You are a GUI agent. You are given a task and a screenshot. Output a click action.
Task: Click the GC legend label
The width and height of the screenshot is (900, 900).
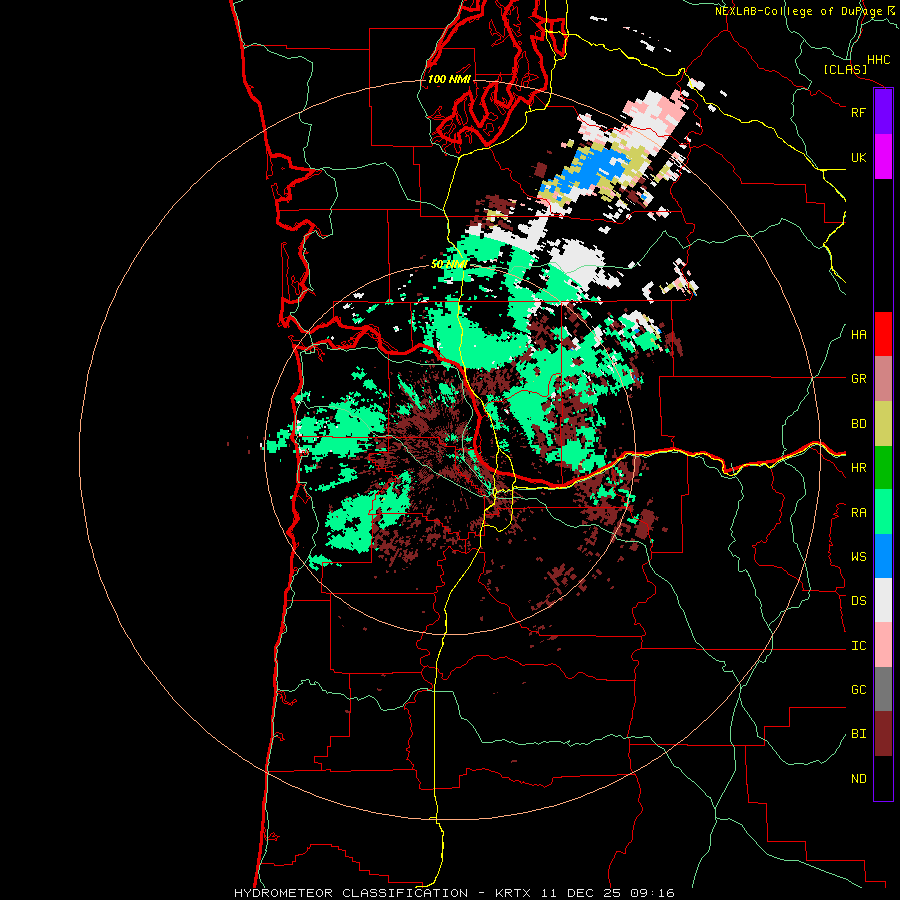click(x=858, y=690)
